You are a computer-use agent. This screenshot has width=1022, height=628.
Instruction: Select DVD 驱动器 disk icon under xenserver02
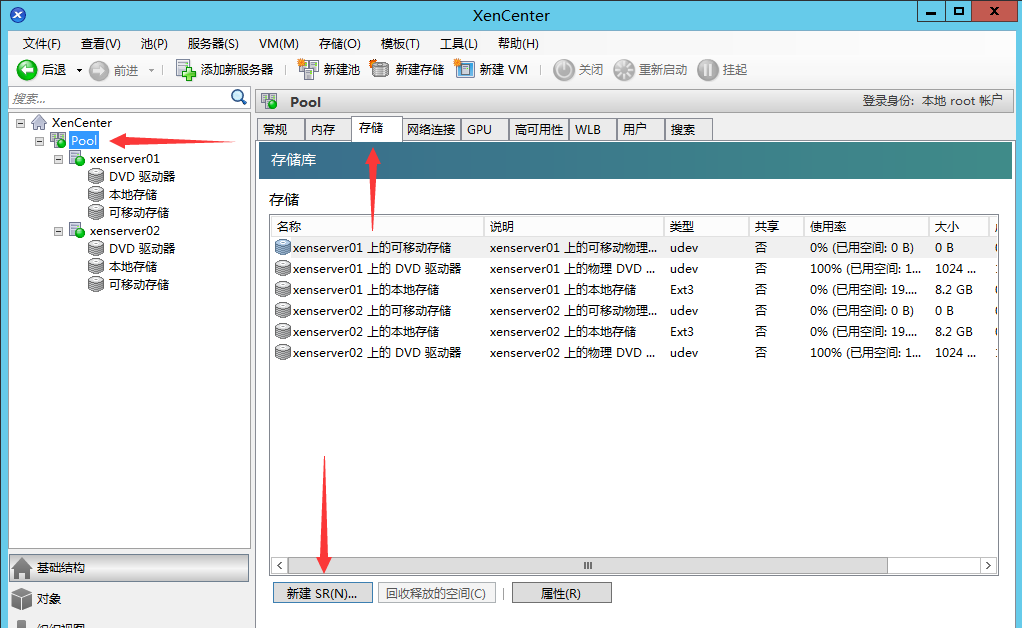tap(96, 248)
